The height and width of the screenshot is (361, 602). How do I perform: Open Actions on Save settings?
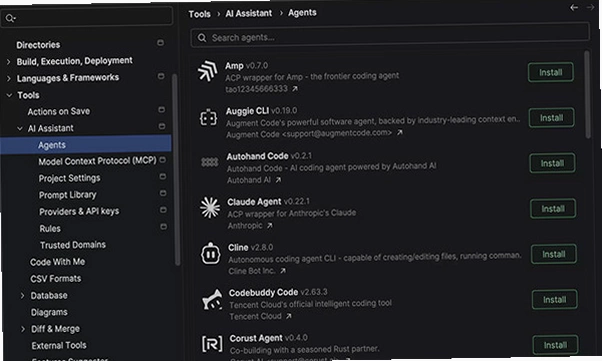click(x=59, y=111)
